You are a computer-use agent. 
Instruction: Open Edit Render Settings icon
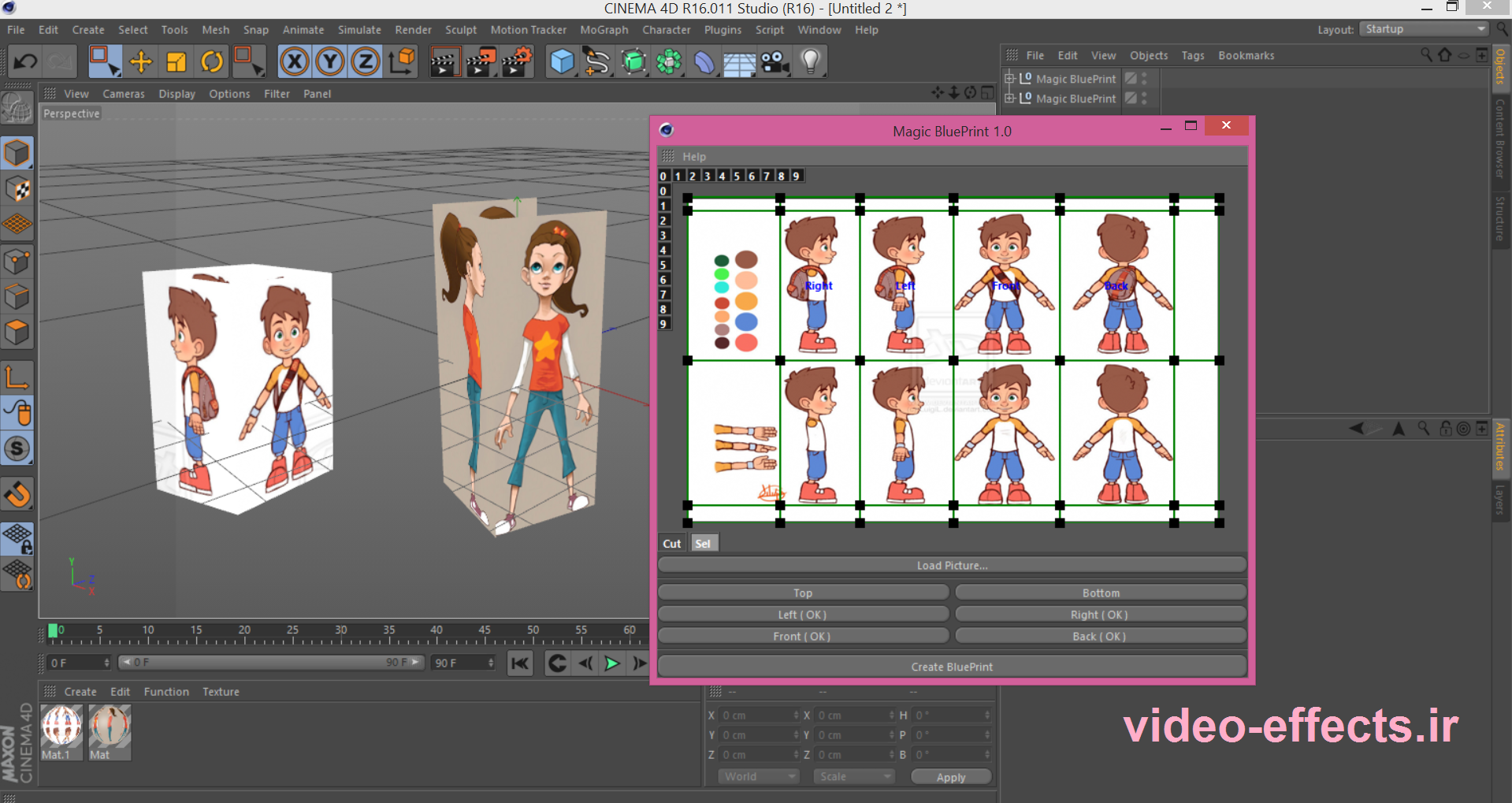pos(517,61)
